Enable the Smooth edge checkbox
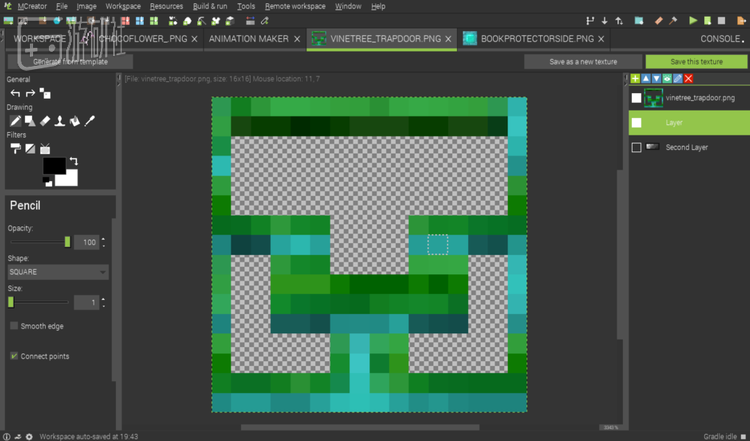The width and height of the screenshot is (750, 441). (x=14, y=326)
